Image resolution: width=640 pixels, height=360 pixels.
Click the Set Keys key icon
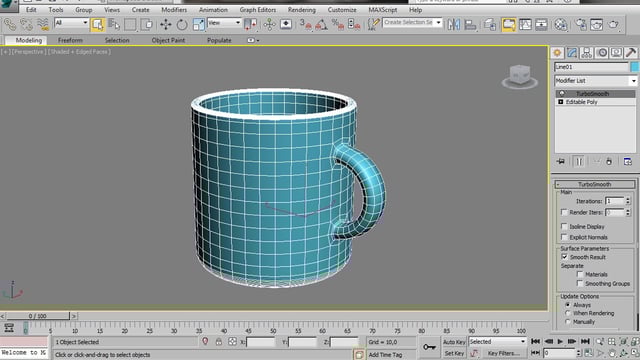429,347
